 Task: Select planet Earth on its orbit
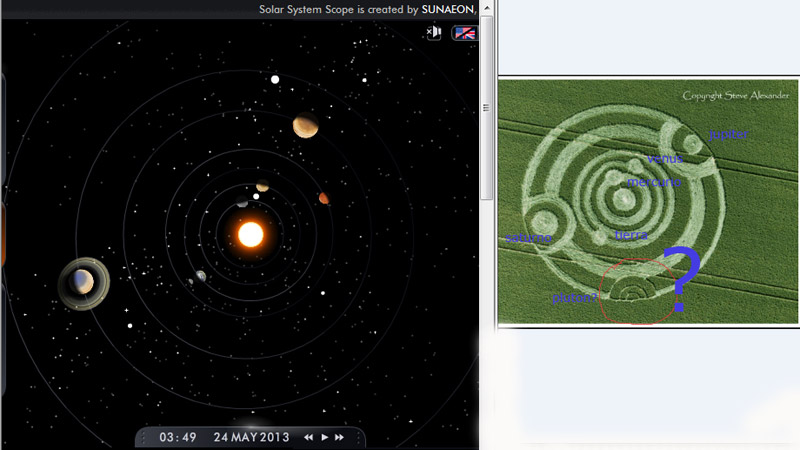pyautogui.click(x=201, y=276)
